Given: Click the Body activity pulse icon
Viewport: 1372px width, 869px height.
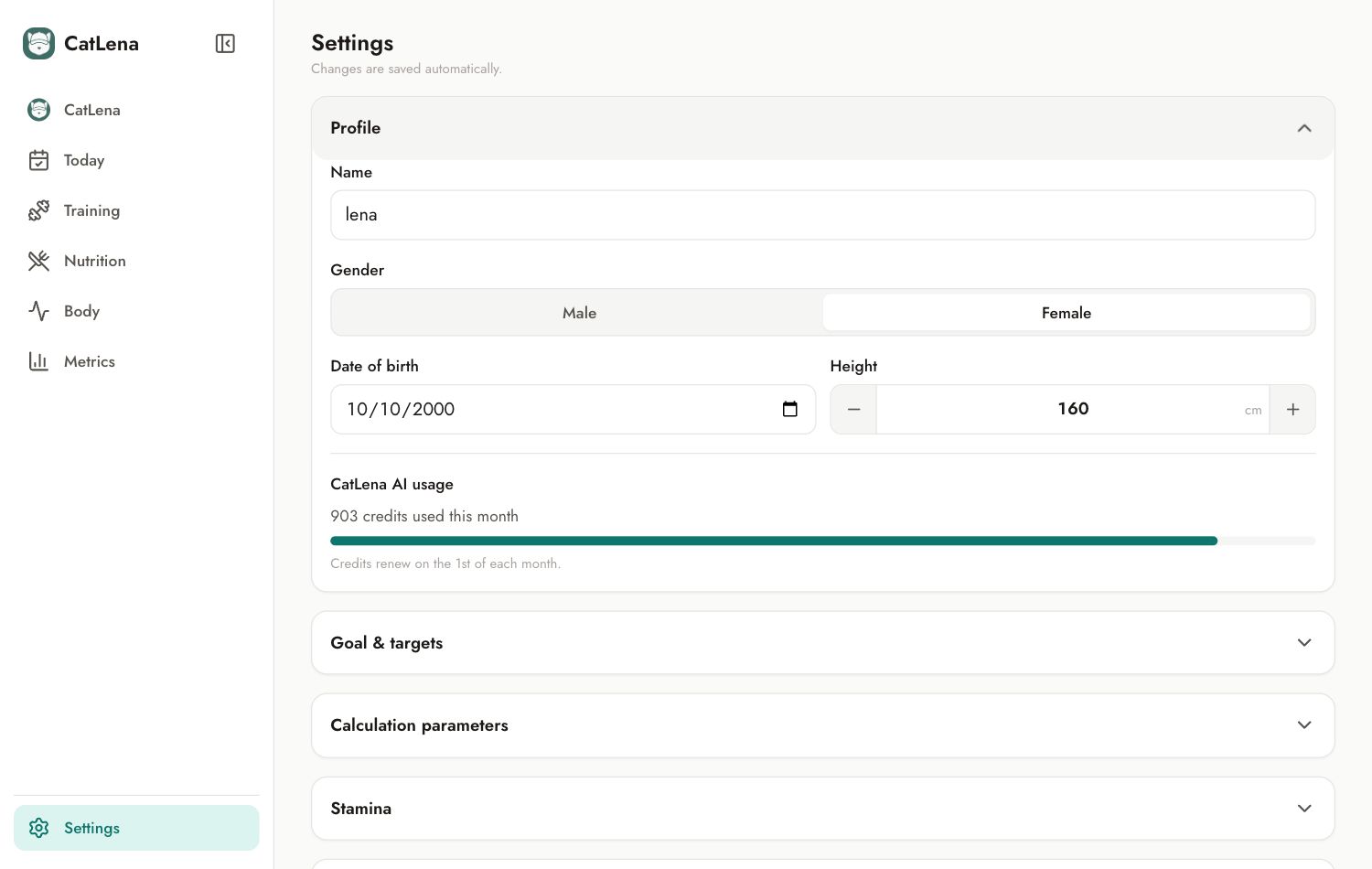Looking at the screenshot, I should (x=38, y=311).
